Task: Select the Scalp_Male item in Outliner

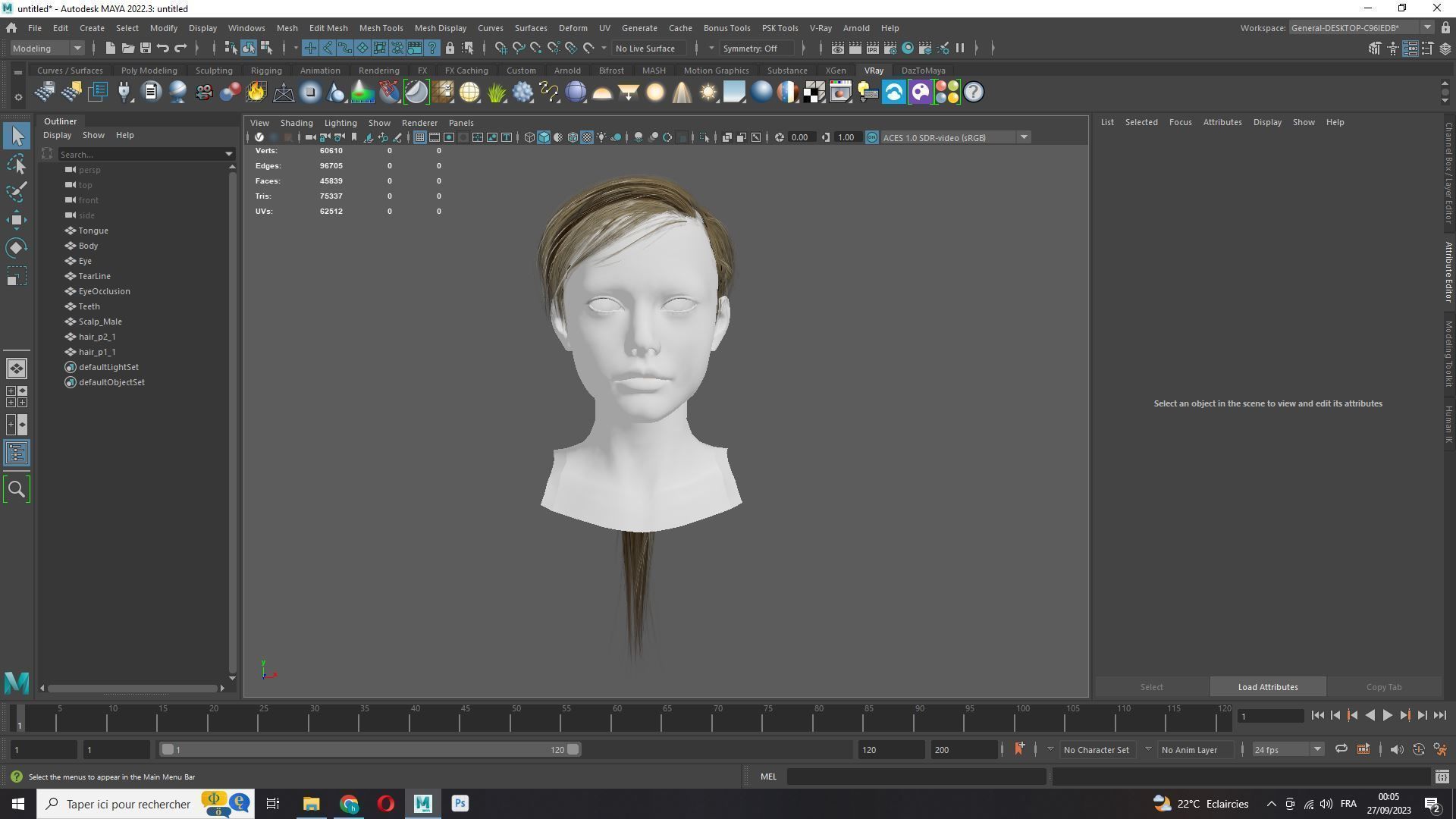Action: (99, 322)
